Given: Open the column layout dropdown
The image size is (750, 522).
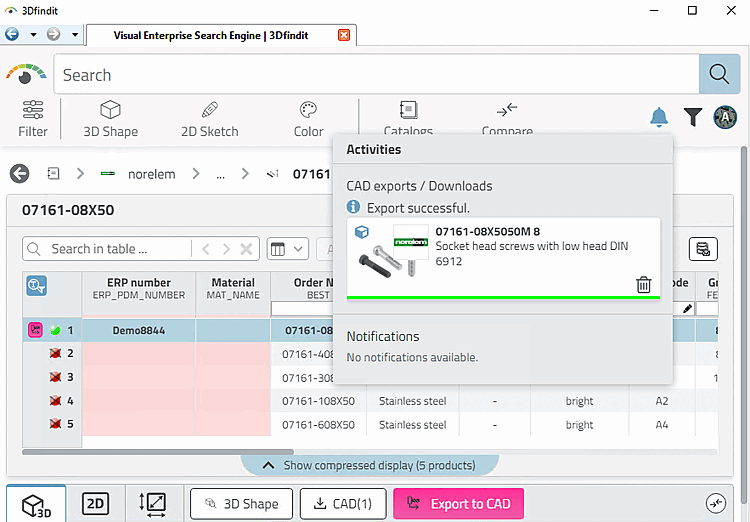Looking at the screenshot, I should [287, 249].
